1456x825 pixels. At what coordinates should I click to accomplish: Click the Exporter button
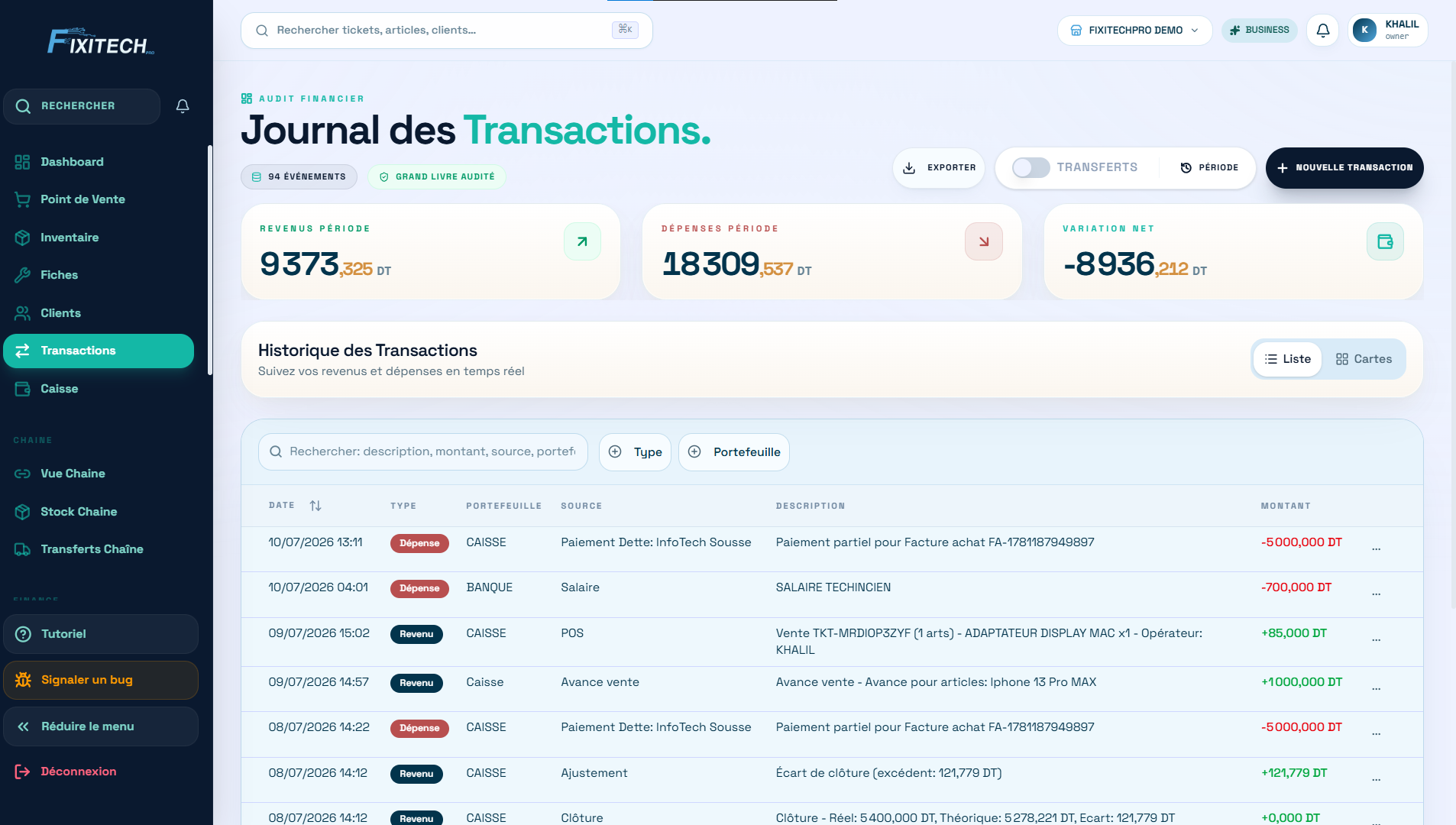(939, 167)
